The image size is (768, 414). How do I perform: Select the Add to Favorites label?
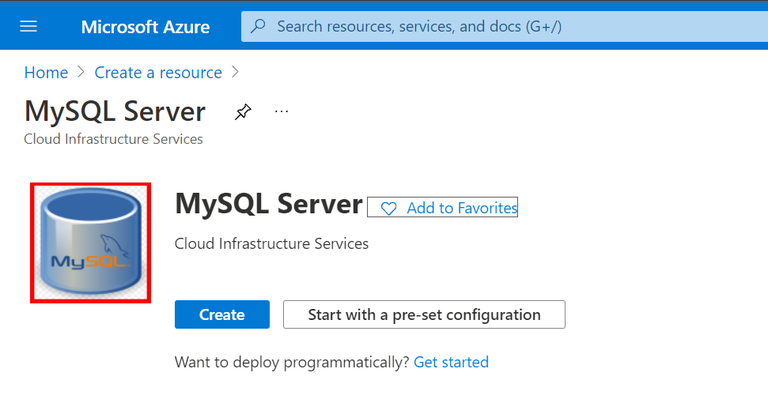click(x=462, y=208)
